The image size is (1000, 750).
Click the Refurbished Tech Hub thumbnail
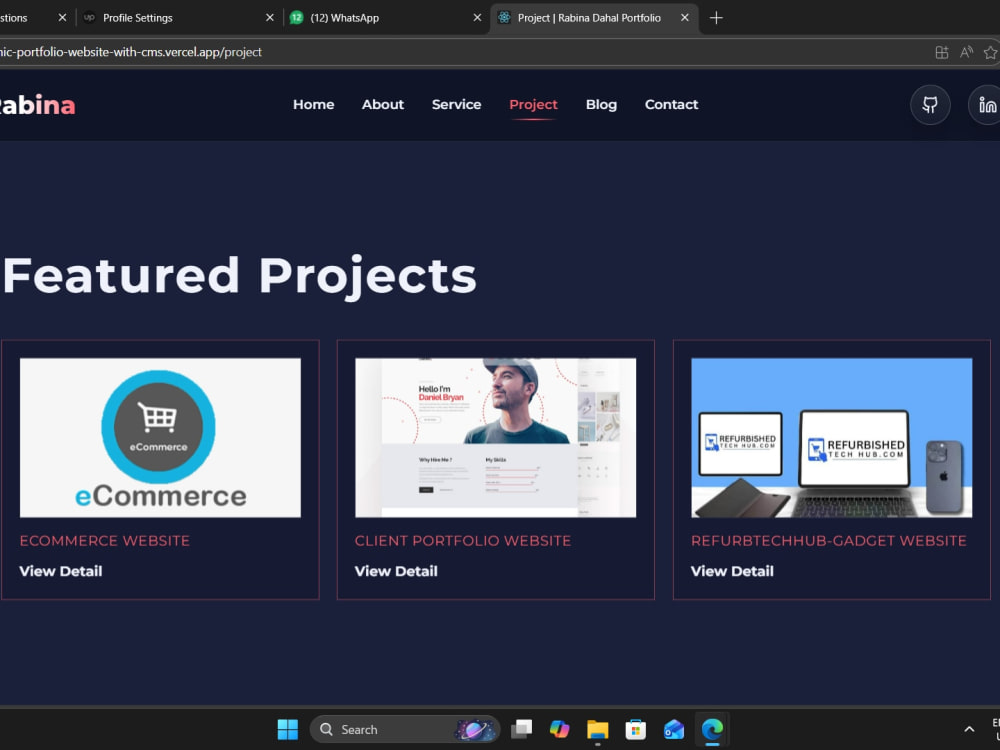pos(832,438)
